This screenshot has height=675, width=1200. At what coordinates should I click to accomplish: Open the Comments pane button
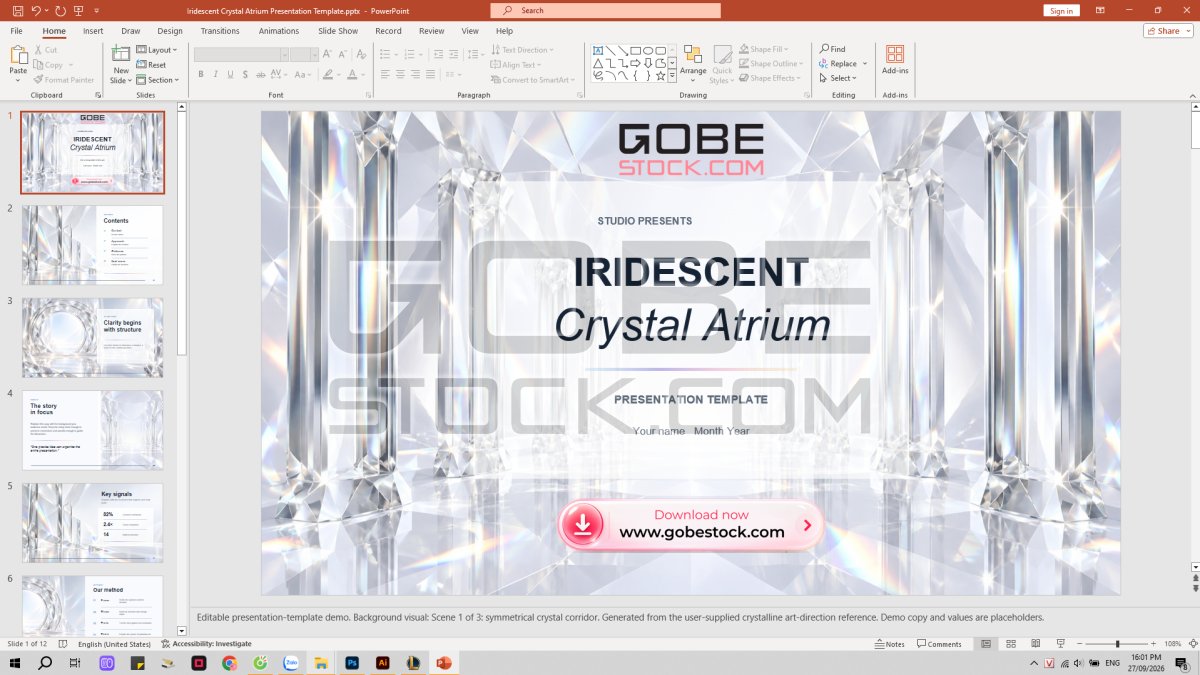939,644
